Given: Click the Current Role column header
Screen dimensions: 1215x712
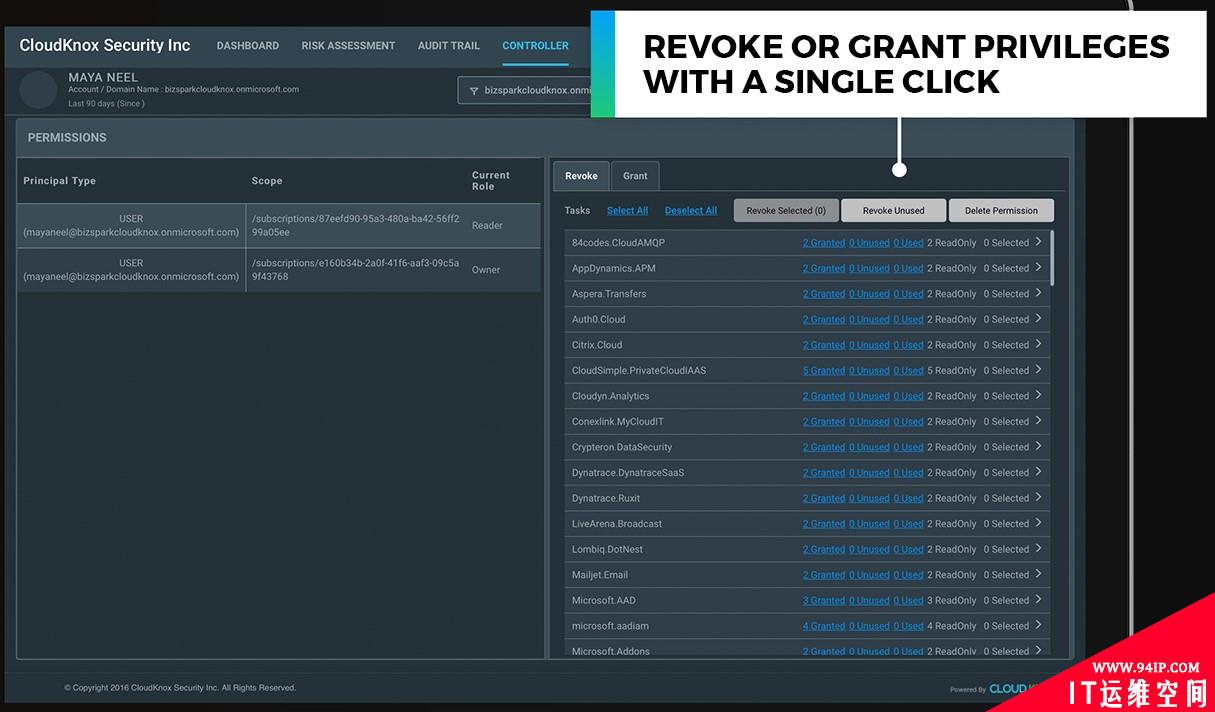Looking at the screenshot, I should pos(491,181).
